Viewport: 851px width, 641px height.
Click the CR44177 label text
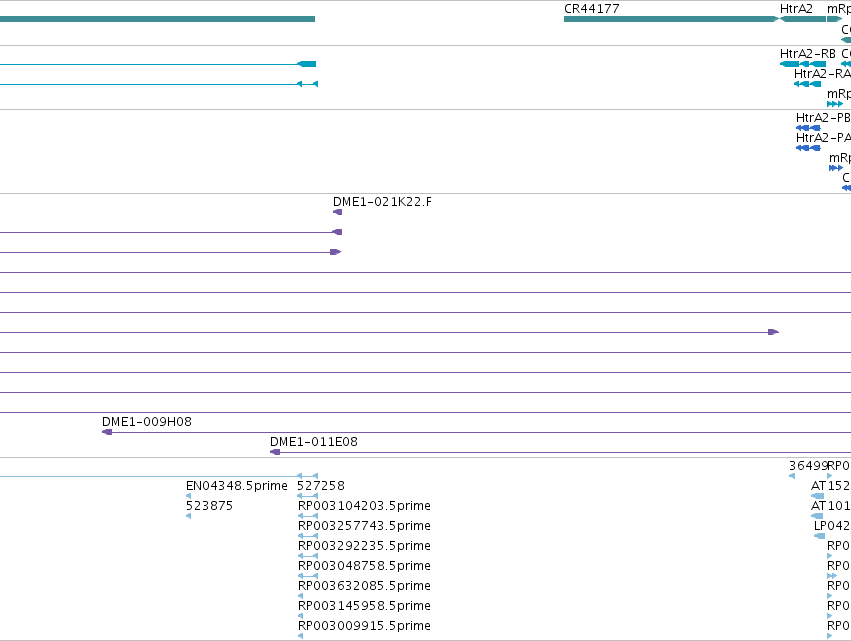point(592,9)
